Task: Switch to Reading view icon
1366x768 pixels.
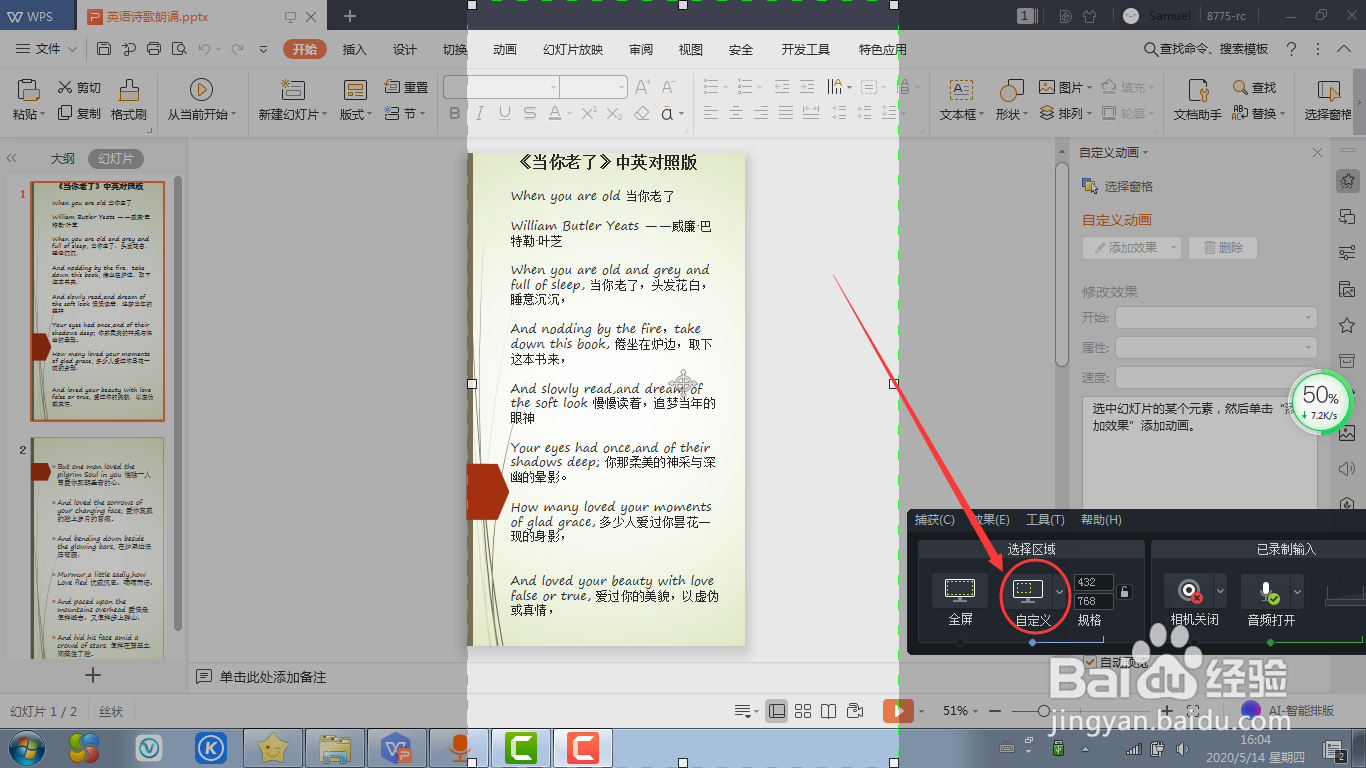Action: (x=829, y=711)
